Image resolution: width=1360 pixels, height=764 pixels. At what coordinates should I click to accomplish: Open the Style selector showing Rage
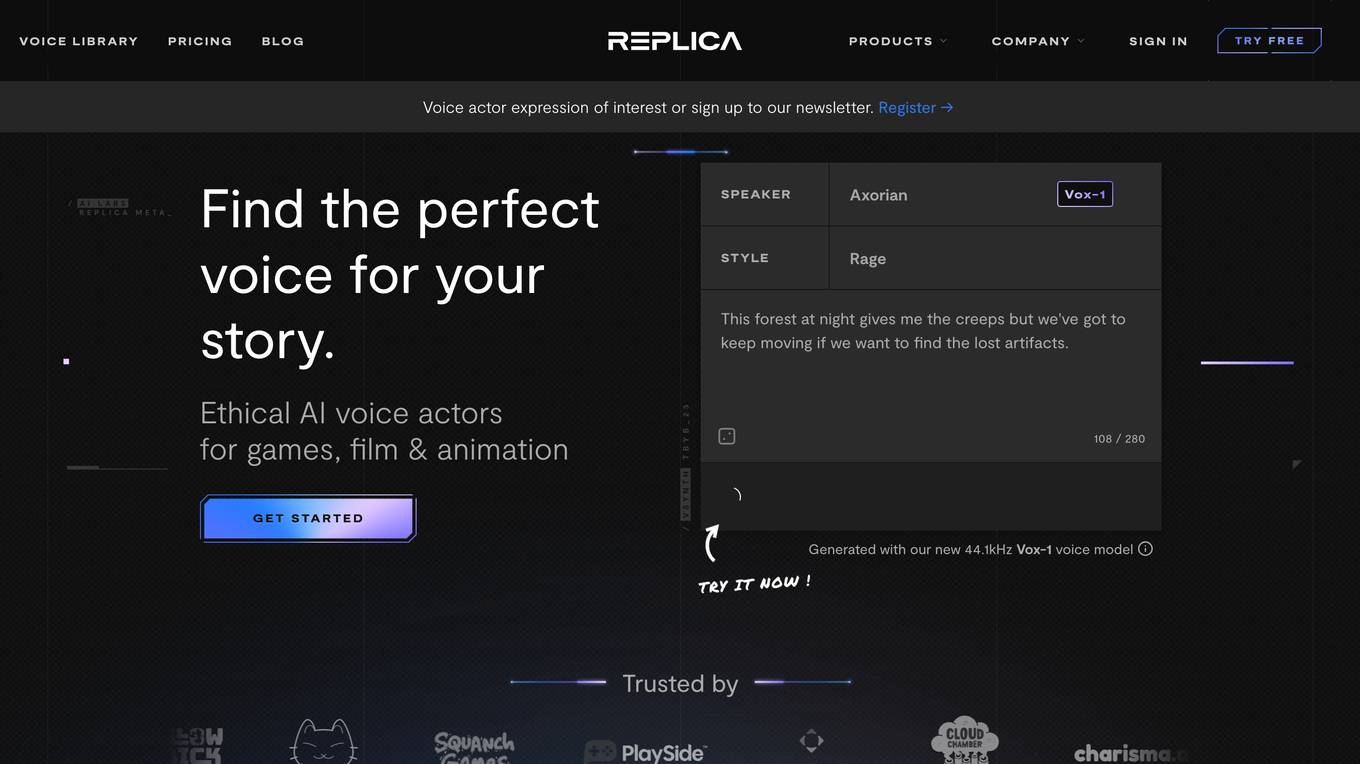click(x=994, y=259)
